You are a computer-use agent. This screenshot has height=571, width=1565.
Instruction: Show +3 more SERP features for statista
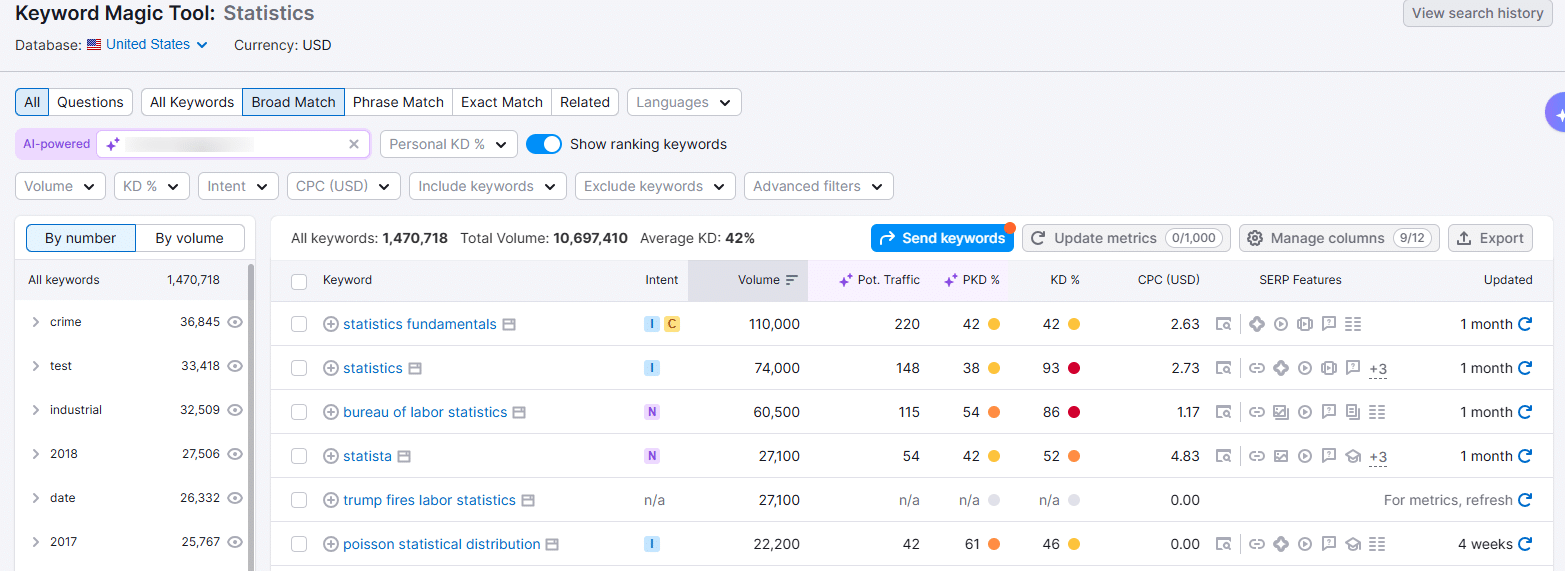pyautogui.click(x=1378, y=457)
